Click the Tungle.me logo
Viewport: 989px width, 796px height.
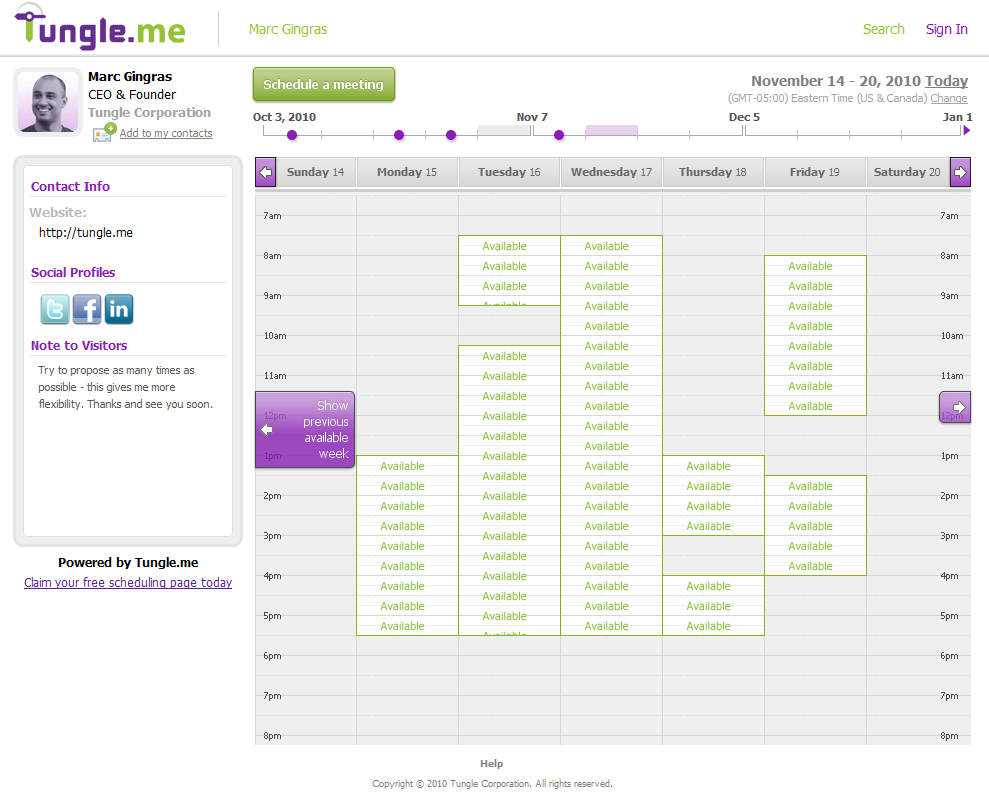(x=100, y=28)
